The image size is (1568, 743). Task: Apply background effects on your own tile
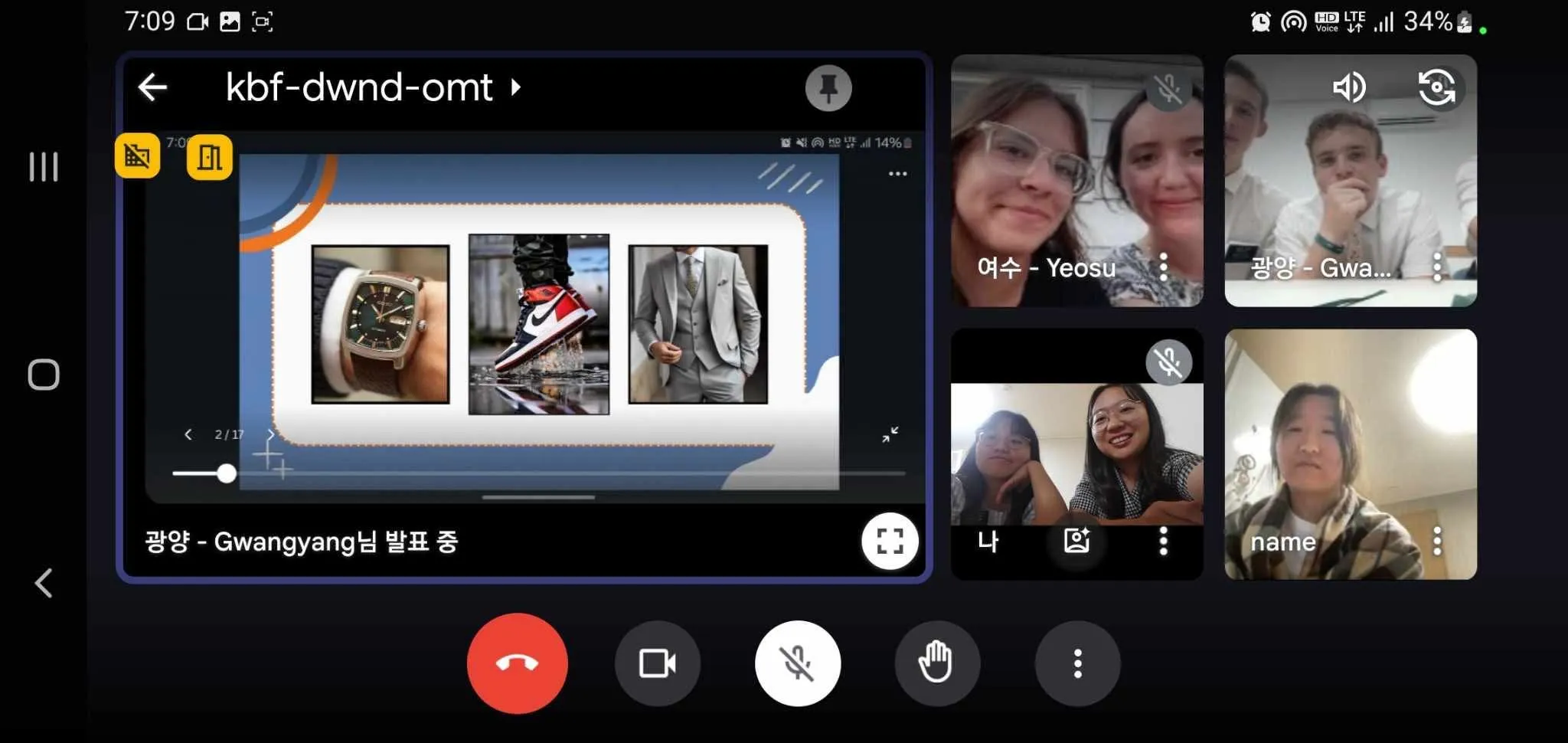[x=1076, y=541]
